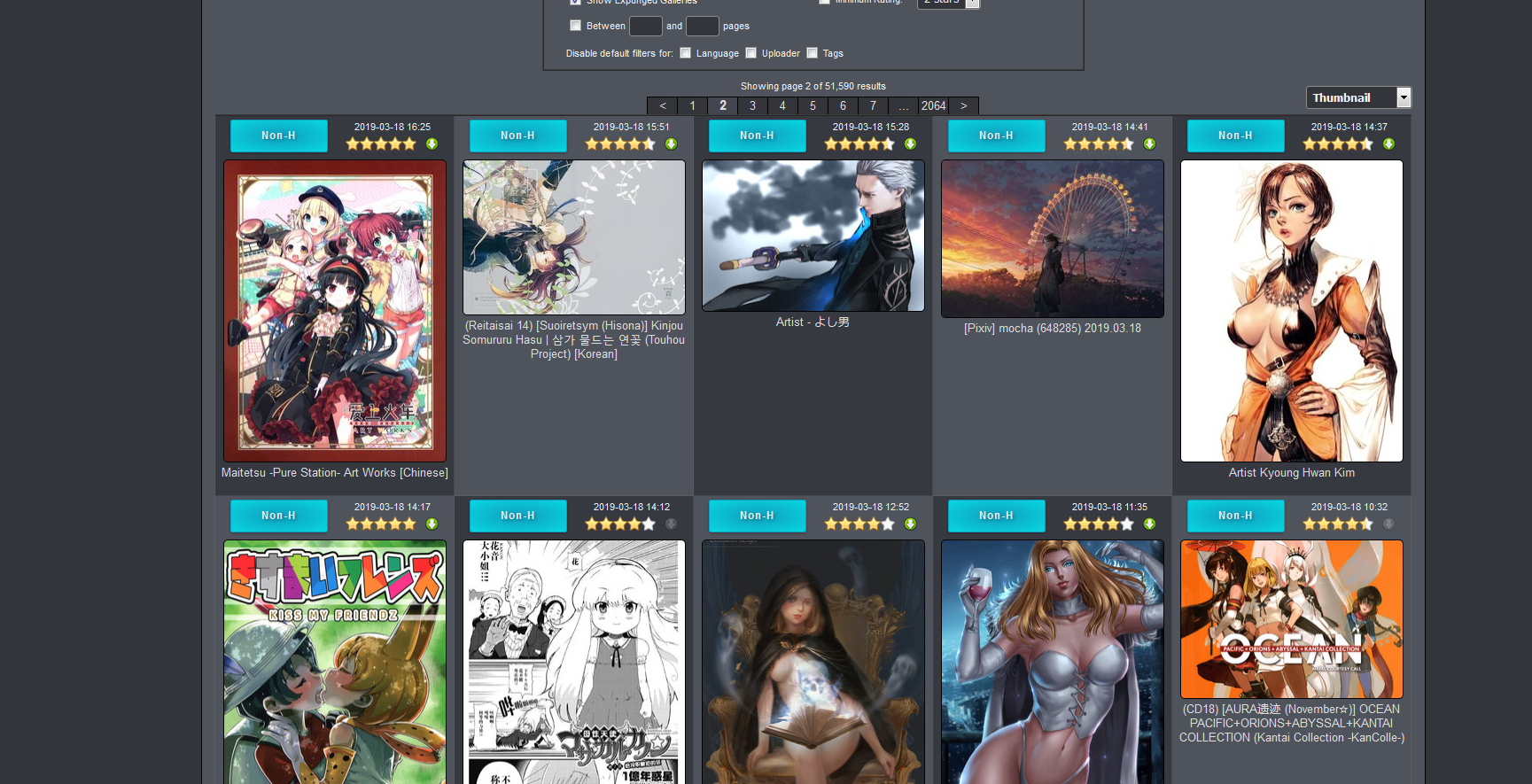Open OCEAN Kantai Collection title link
Screen dimensions: 1532x784
pos(1292,724)
